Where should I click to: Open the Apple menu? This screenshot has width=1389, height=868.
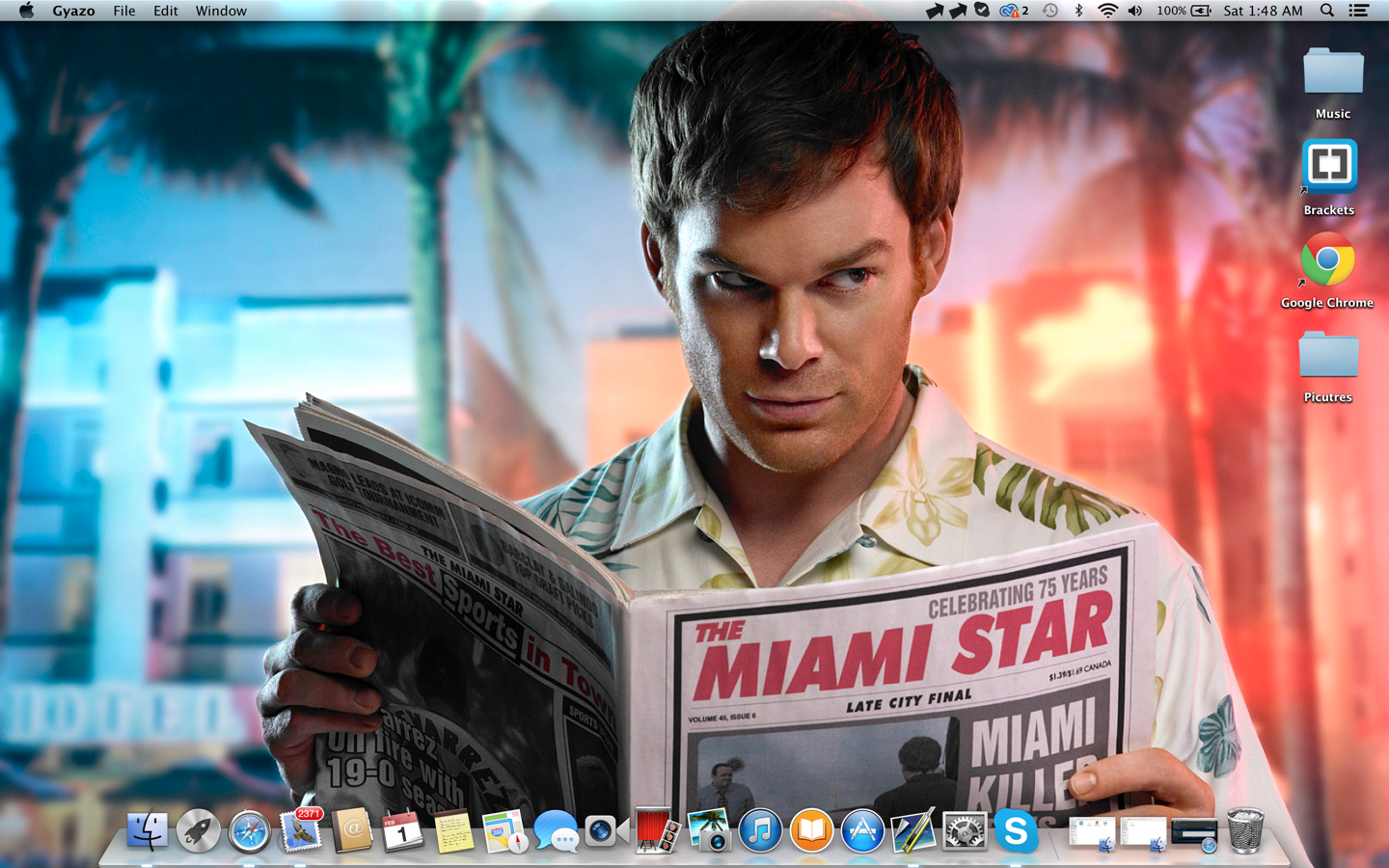[x=26, y=11]
